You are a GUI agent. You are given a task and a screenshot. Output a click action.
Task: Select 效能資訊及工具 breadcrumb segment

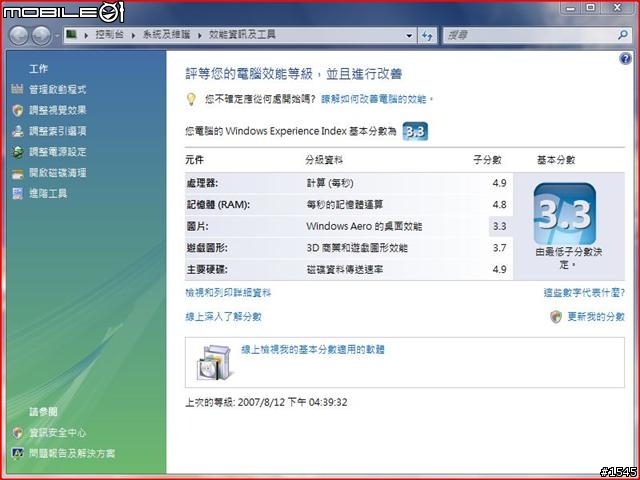(242, 34)
